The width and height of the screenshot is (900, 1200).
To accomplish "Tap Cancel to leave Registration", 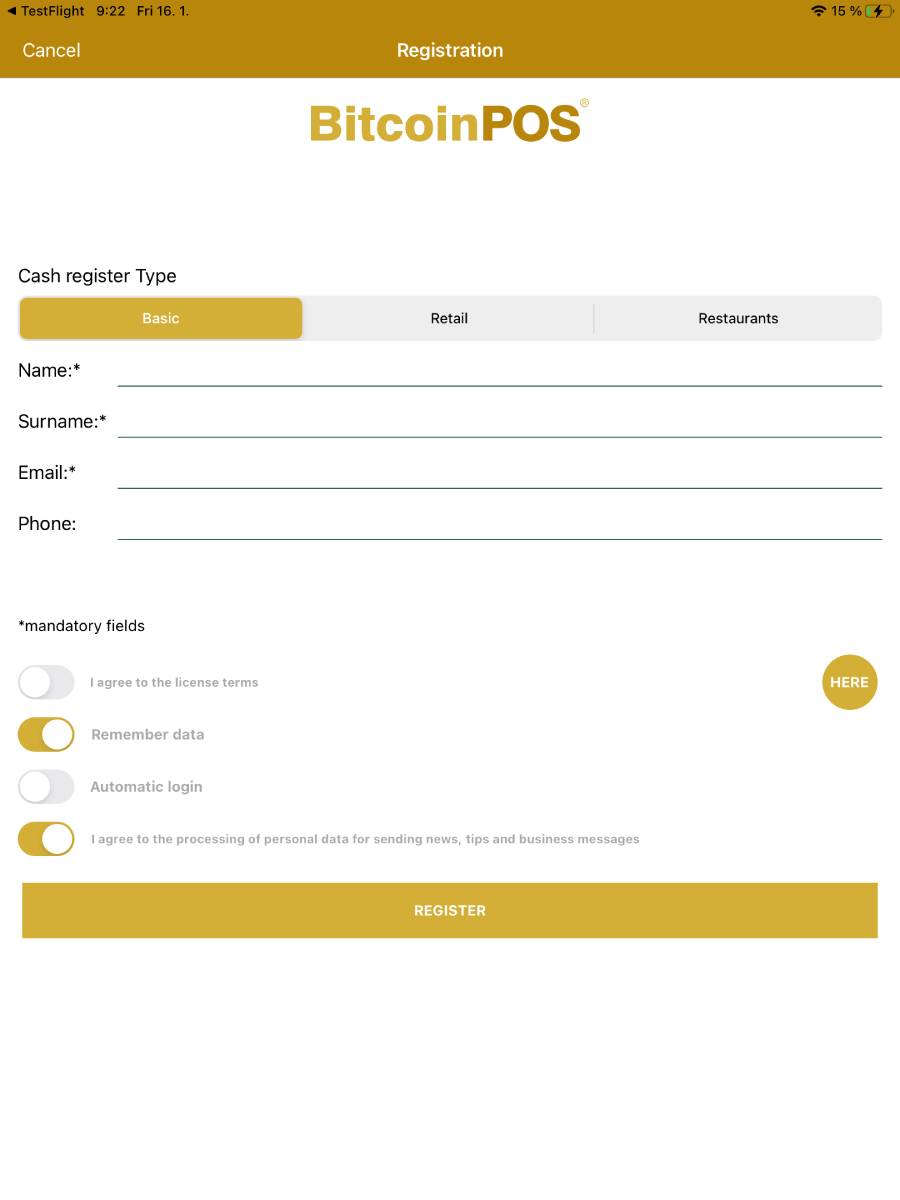I will coord(51,50).
